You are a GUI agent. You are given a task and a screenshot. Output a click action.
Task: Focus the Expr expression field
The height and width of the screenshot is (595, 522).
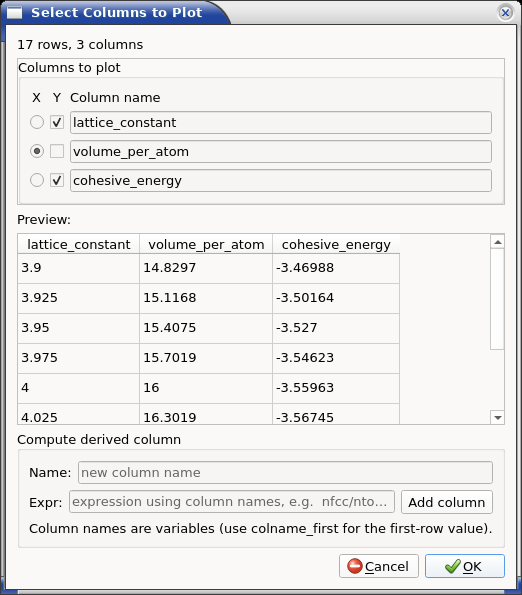(x=232, y=502)
